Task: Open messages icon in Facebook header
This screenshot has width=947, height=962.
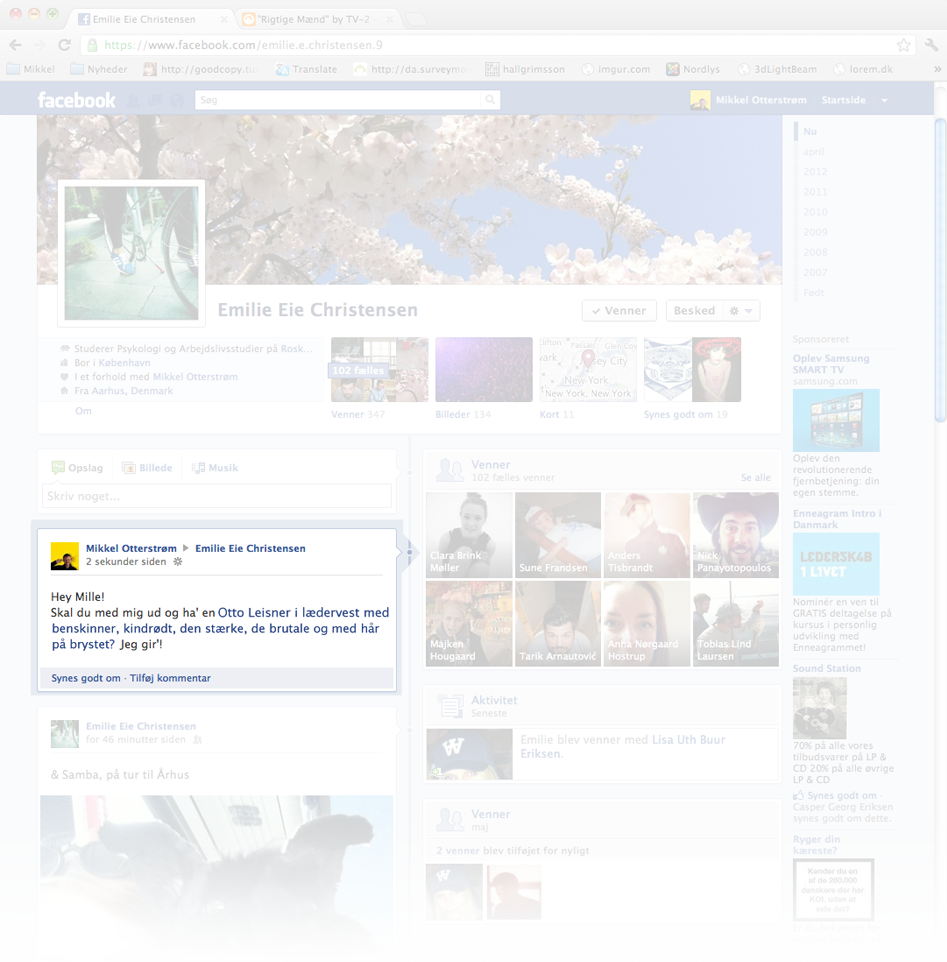Action: point(155,101)
